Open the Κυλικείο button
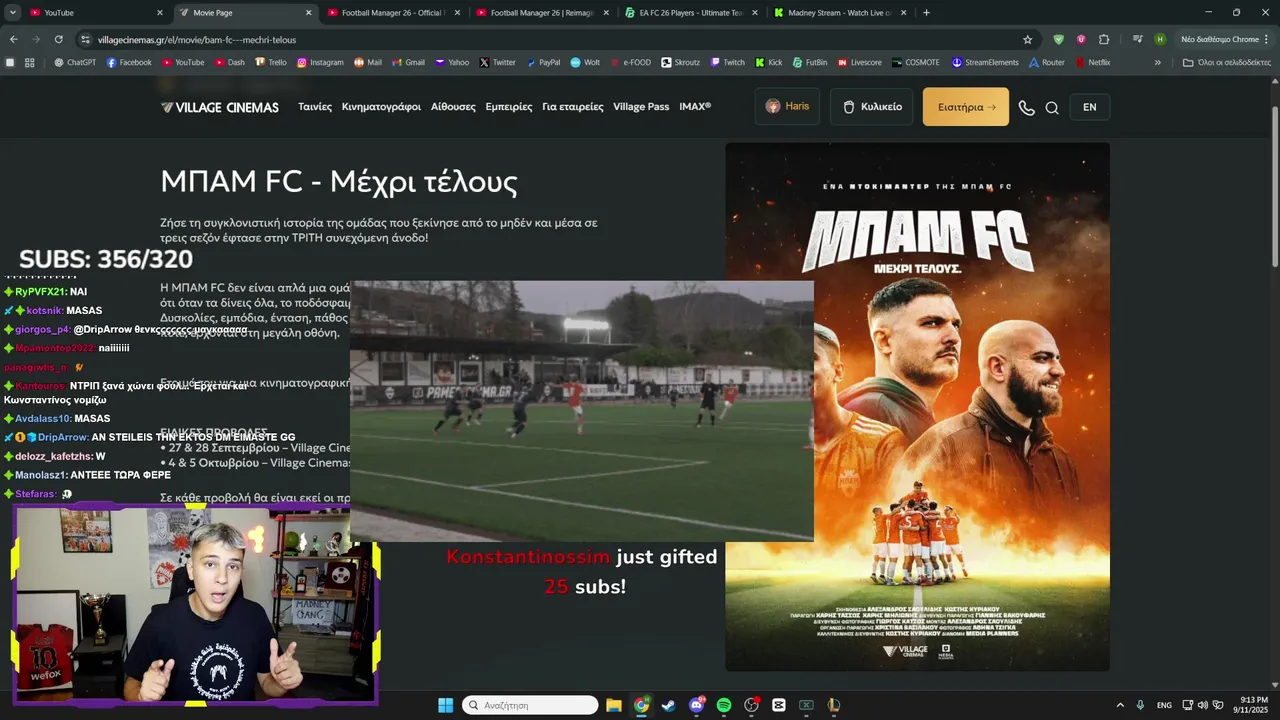 click(x=872, y=107)
